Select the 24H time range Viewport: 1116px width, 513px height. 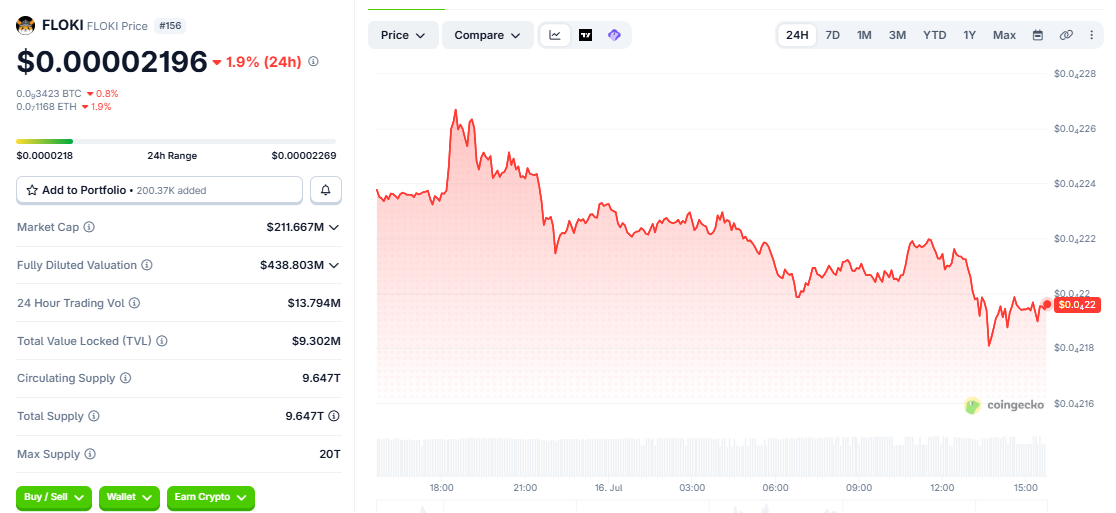(x=797, y=35)
